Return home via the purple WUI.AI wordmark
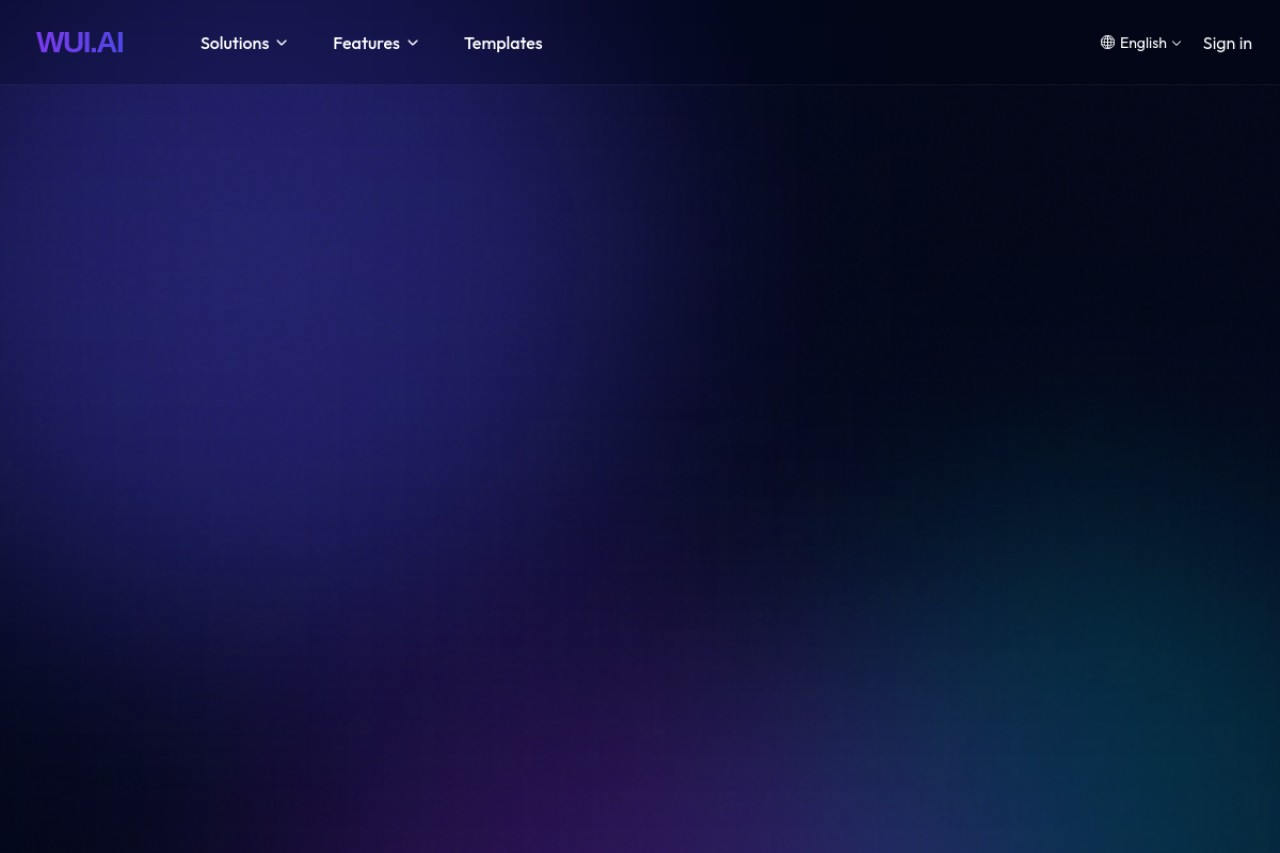The image size is (1280, 853). point(80,42)
